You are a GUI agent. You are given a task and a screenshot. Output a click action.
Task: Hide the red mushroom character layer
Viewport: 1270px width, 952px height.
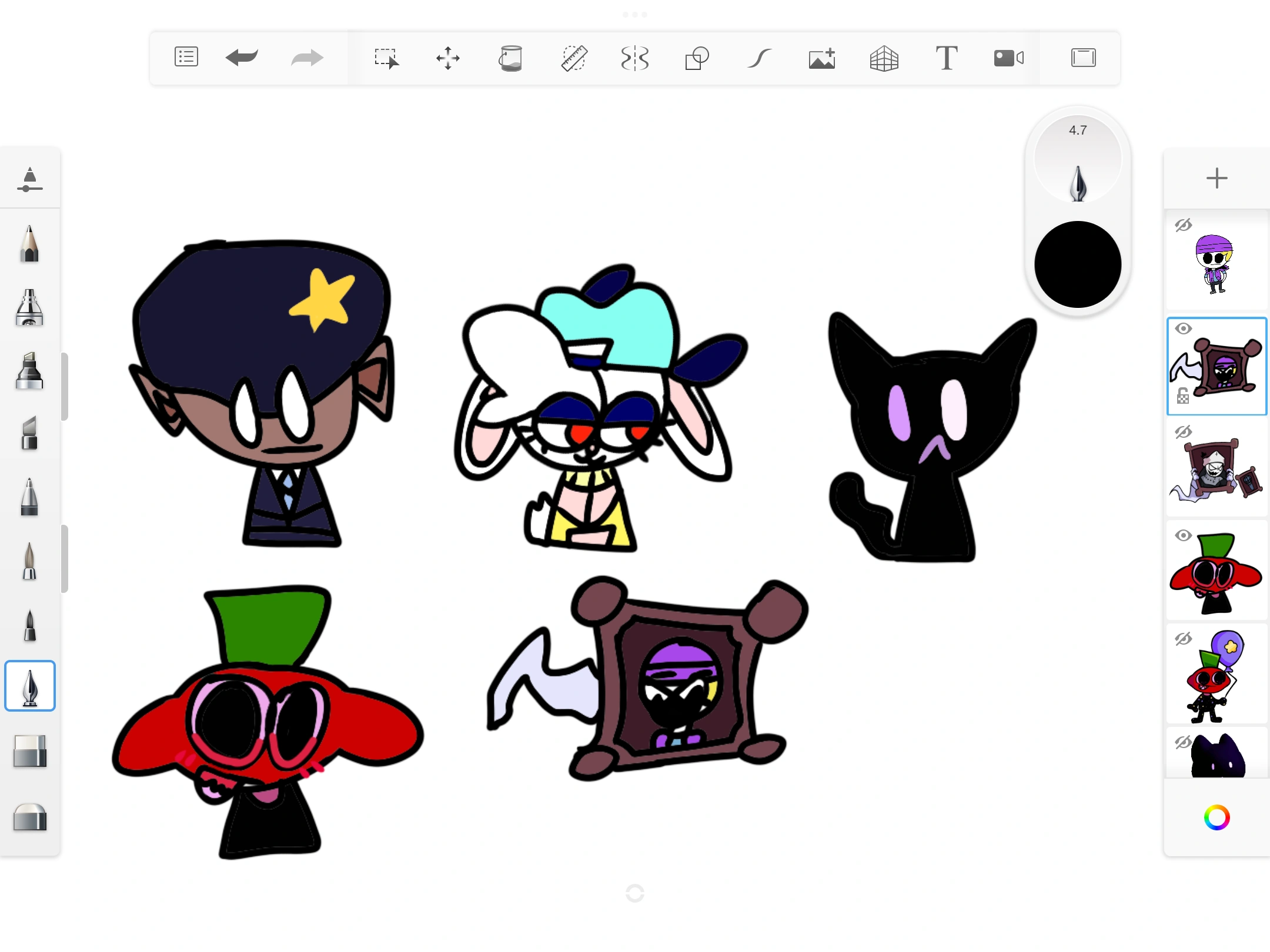[x=1183, y=535]
